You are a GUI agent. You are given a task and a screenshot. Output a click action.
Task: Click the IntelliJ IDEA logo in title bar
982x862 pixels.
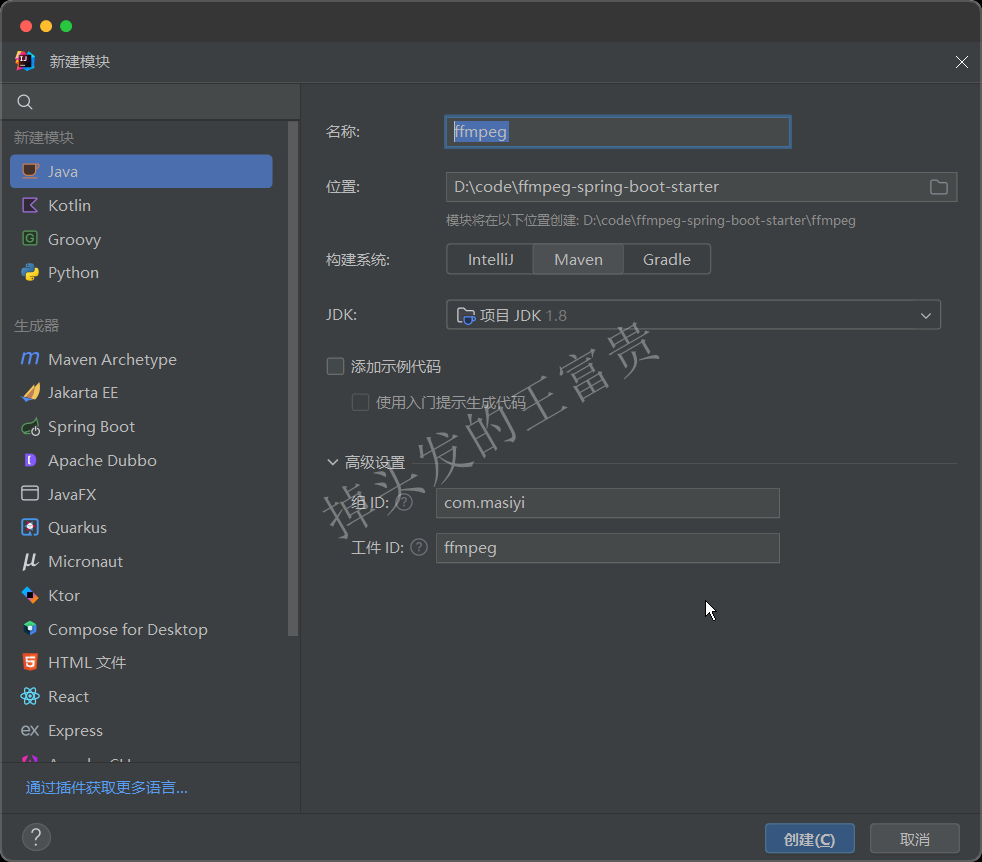pyautogui.click(x=25, y=61)
